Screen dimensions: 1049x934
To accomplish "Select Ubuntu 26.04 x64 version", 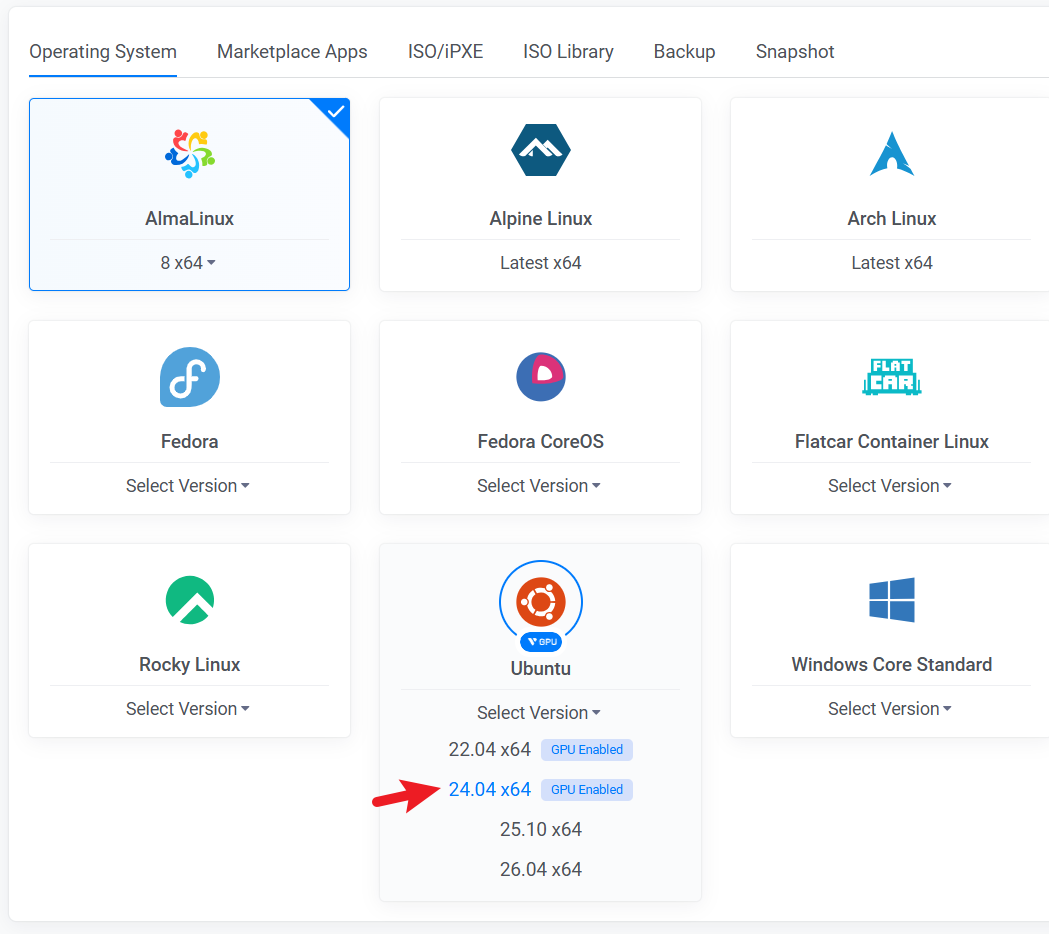I will [541, 870].
